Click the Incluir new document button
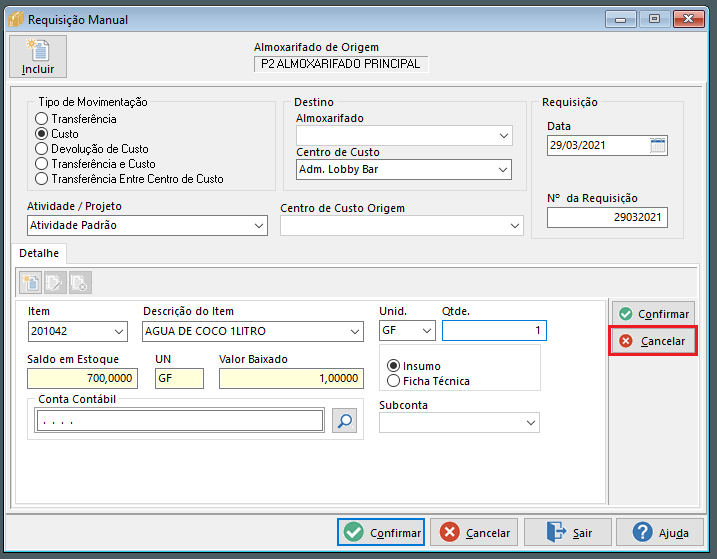 click(x=38, y=57)
